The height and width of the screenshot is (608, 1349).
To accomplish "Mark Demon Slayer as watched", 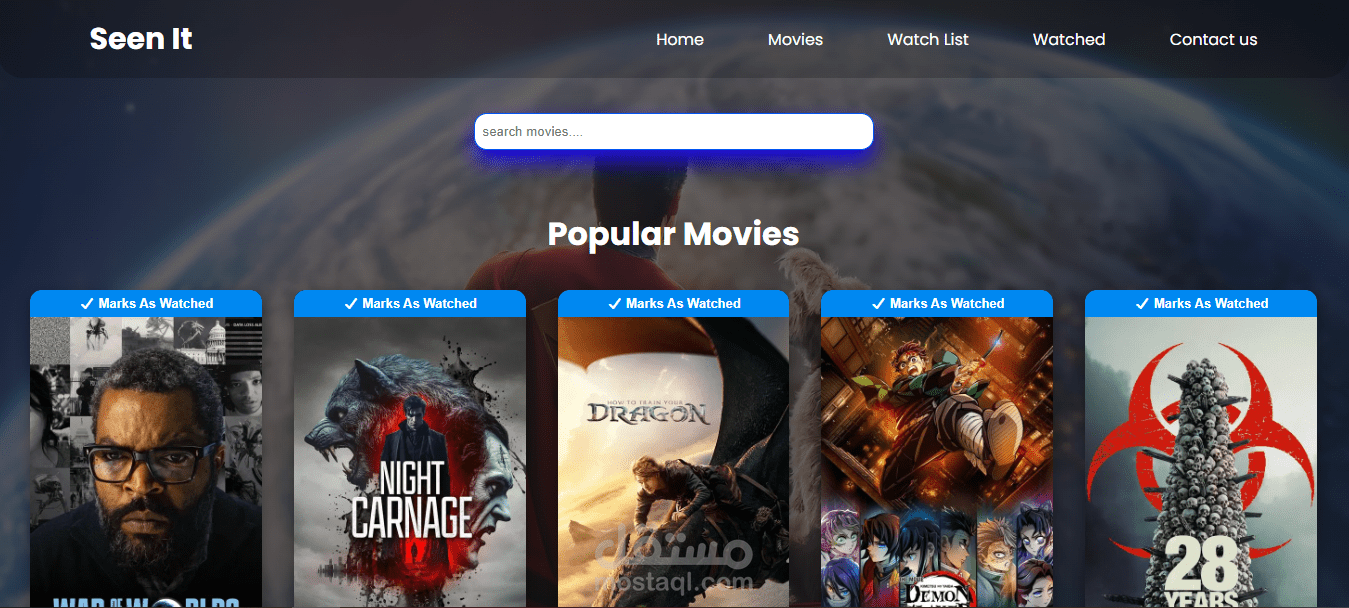I will pos(937,303).
